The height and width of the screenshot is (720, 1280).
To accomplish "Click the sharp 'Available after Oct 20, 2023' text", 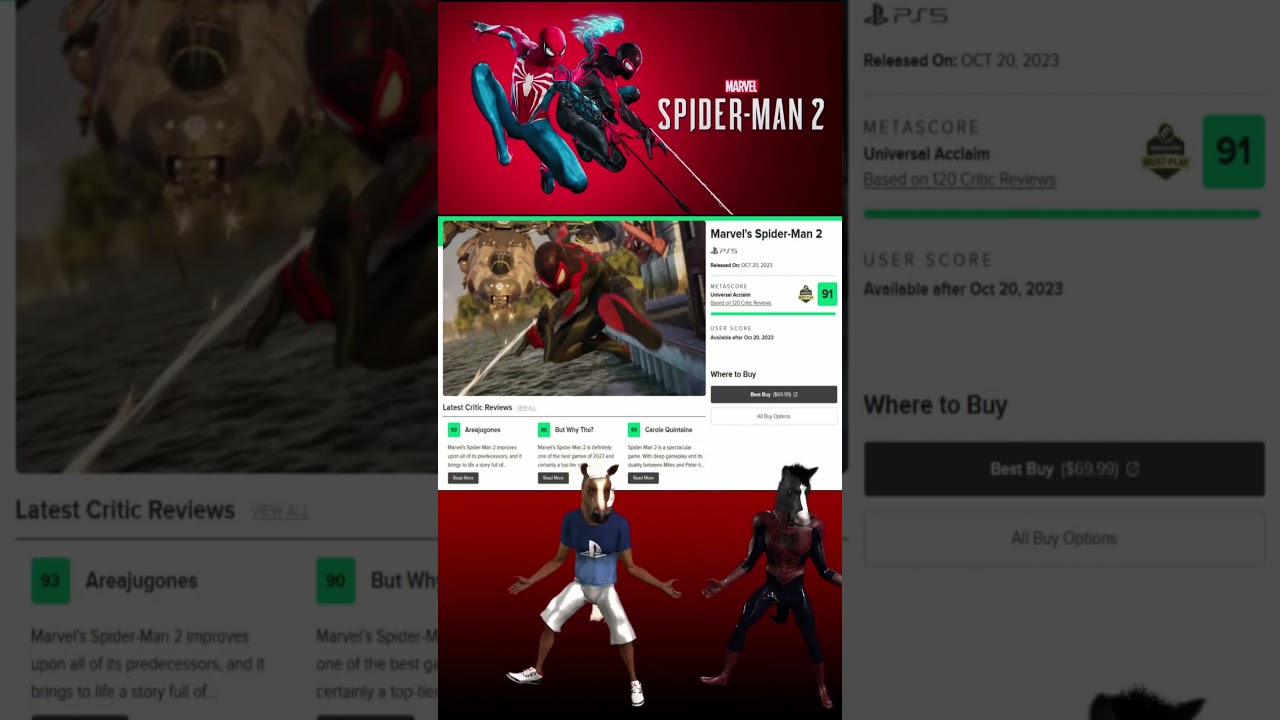I will point(742,338).
